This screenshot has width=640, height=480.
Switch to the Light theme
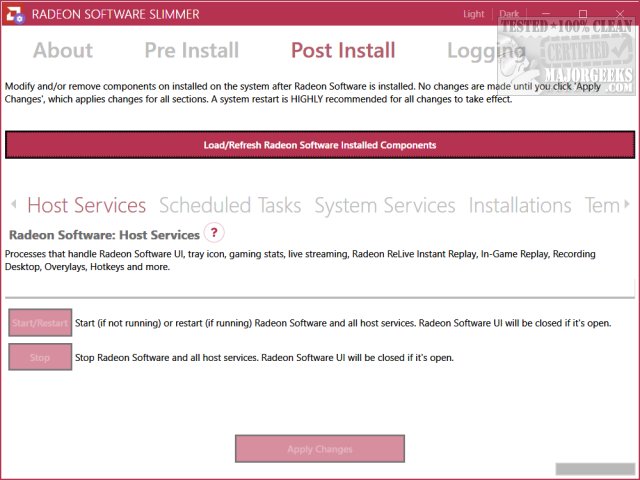tap(473, 14)
